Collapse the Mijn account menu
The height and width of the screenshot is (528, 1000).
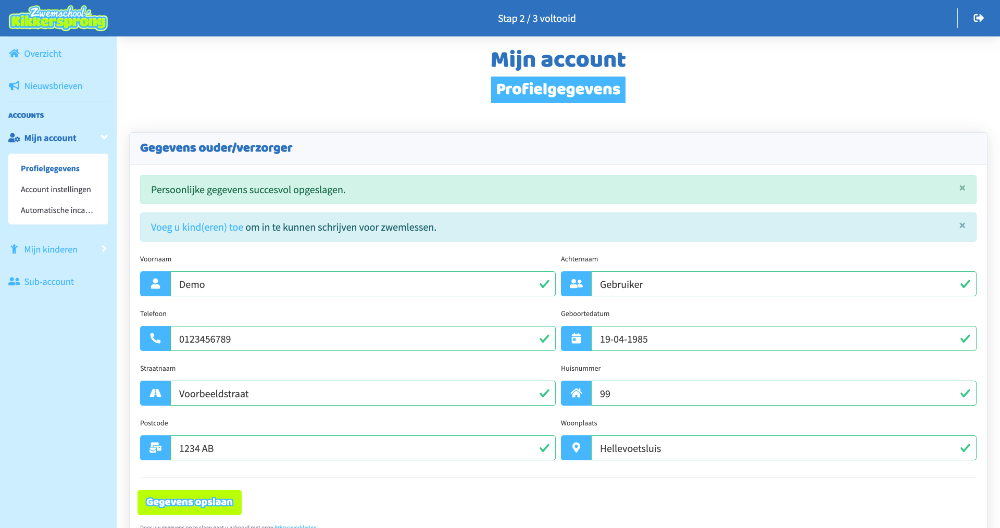(103, 138)
